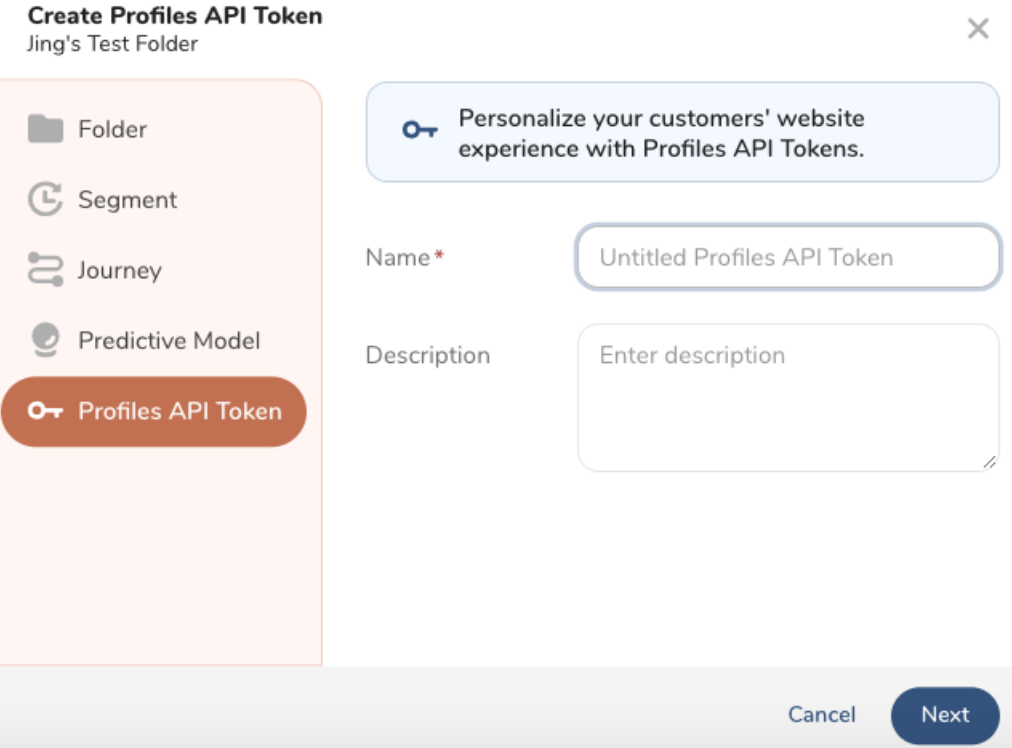Click the Predictive Model crystal ball icon

click(45, 341)
